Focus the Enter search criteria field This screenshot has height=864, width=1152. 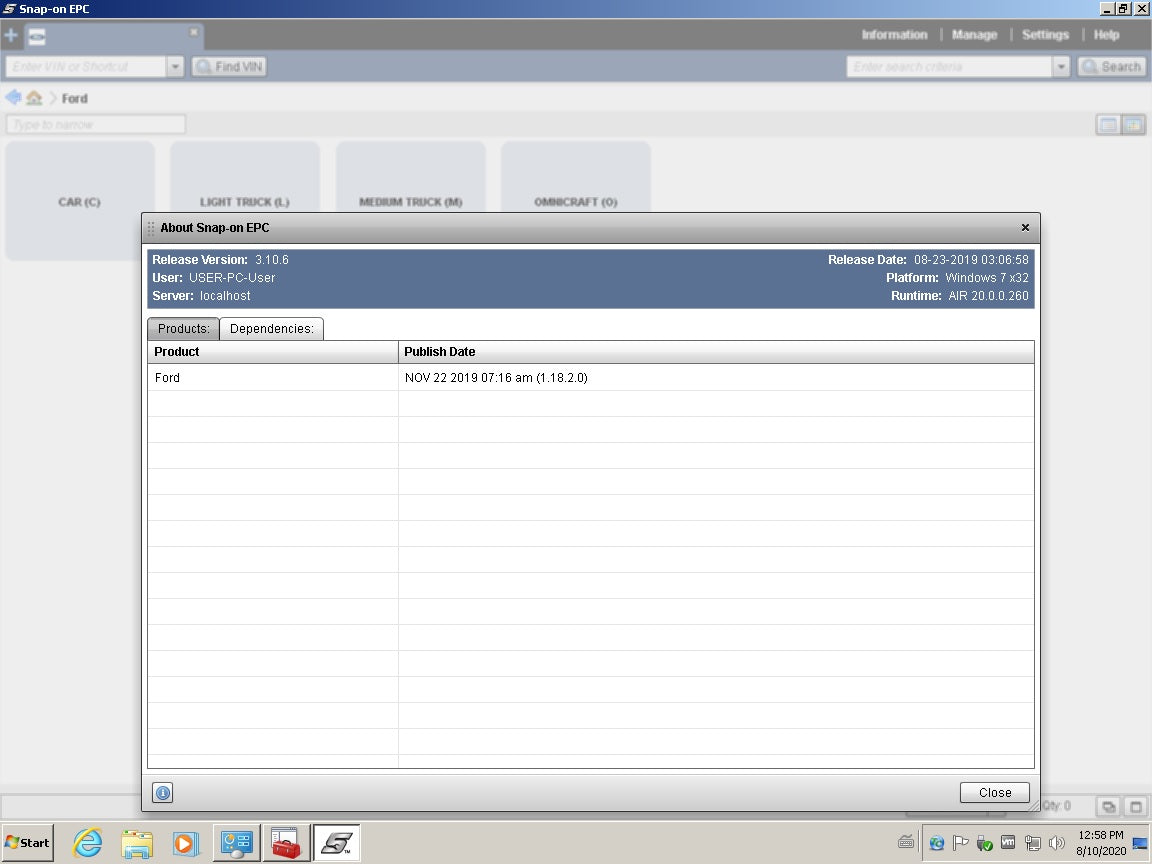point(950,67)
